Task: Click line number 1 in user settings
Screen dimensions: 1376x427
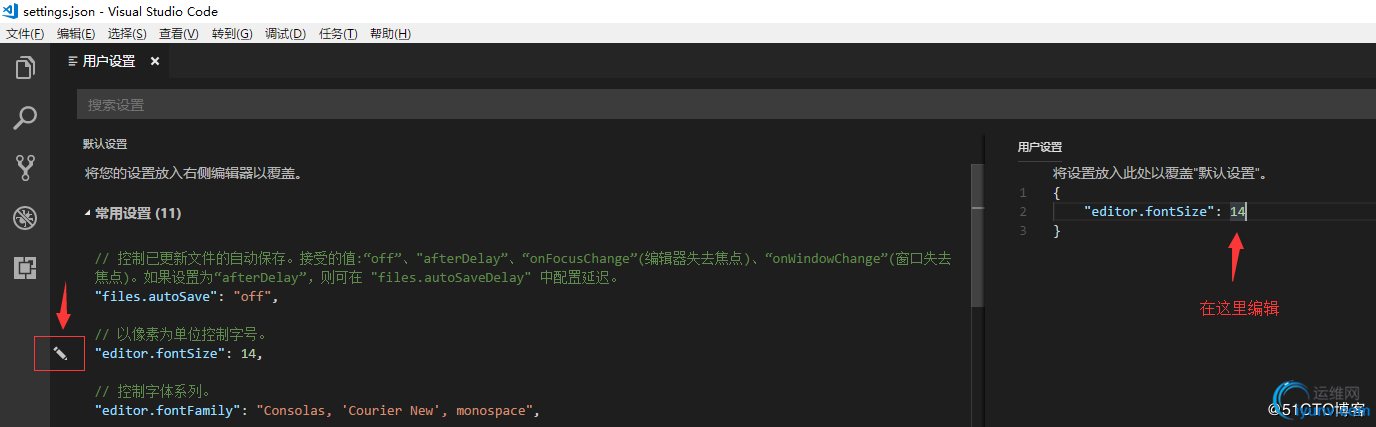Action: pyautogui.click(x=1023, y=193)
